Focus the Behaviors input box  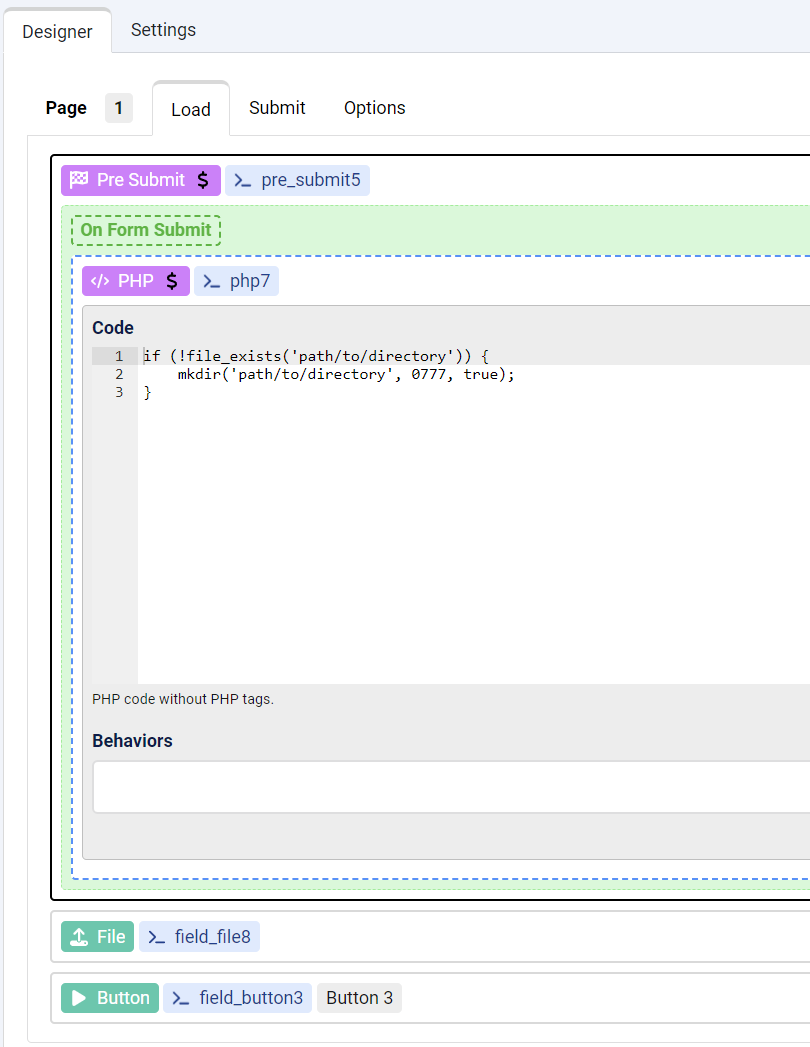coord(451,787)
